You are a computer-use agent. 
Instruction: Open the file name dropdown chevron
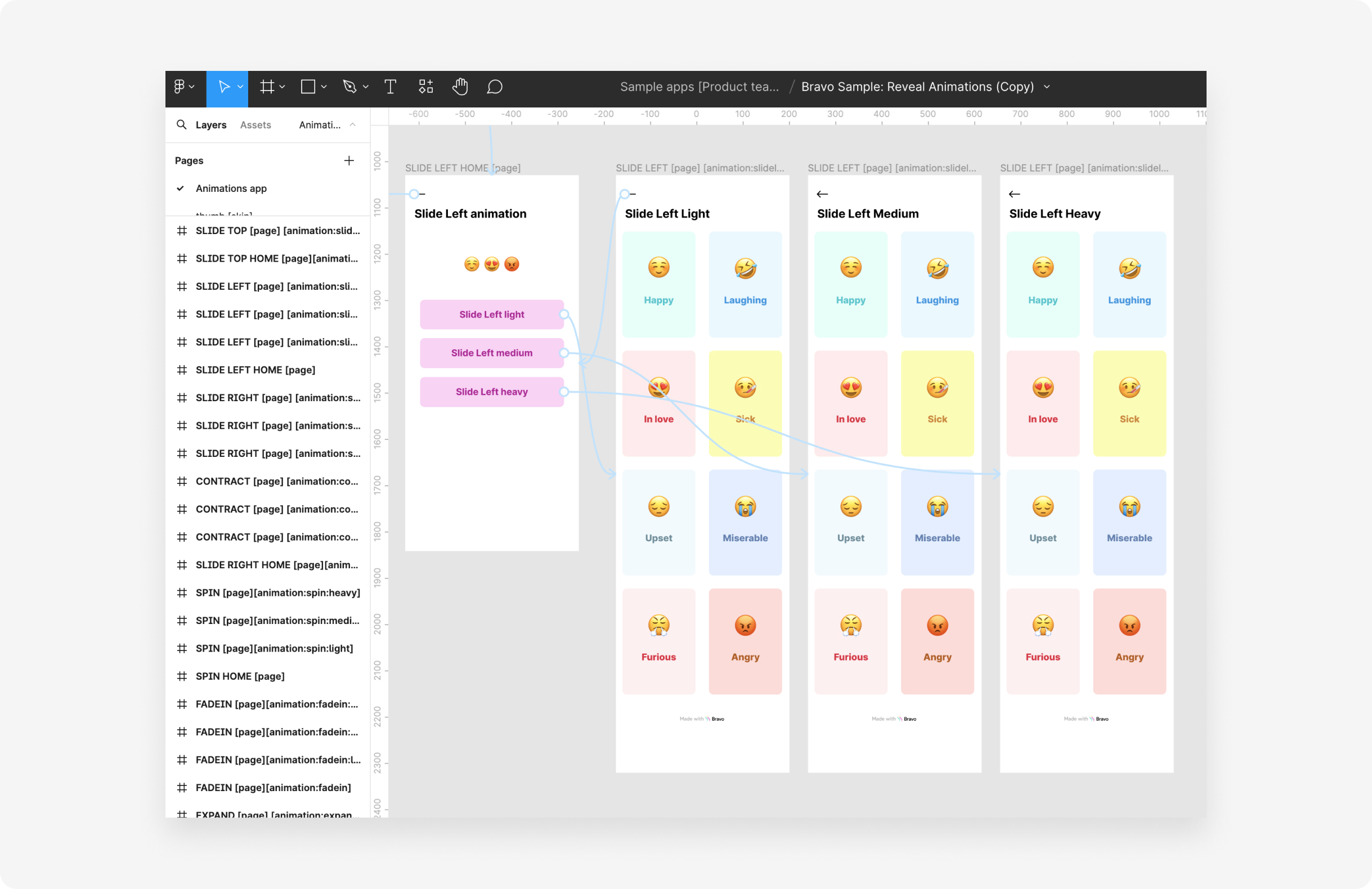[1047, 87]
